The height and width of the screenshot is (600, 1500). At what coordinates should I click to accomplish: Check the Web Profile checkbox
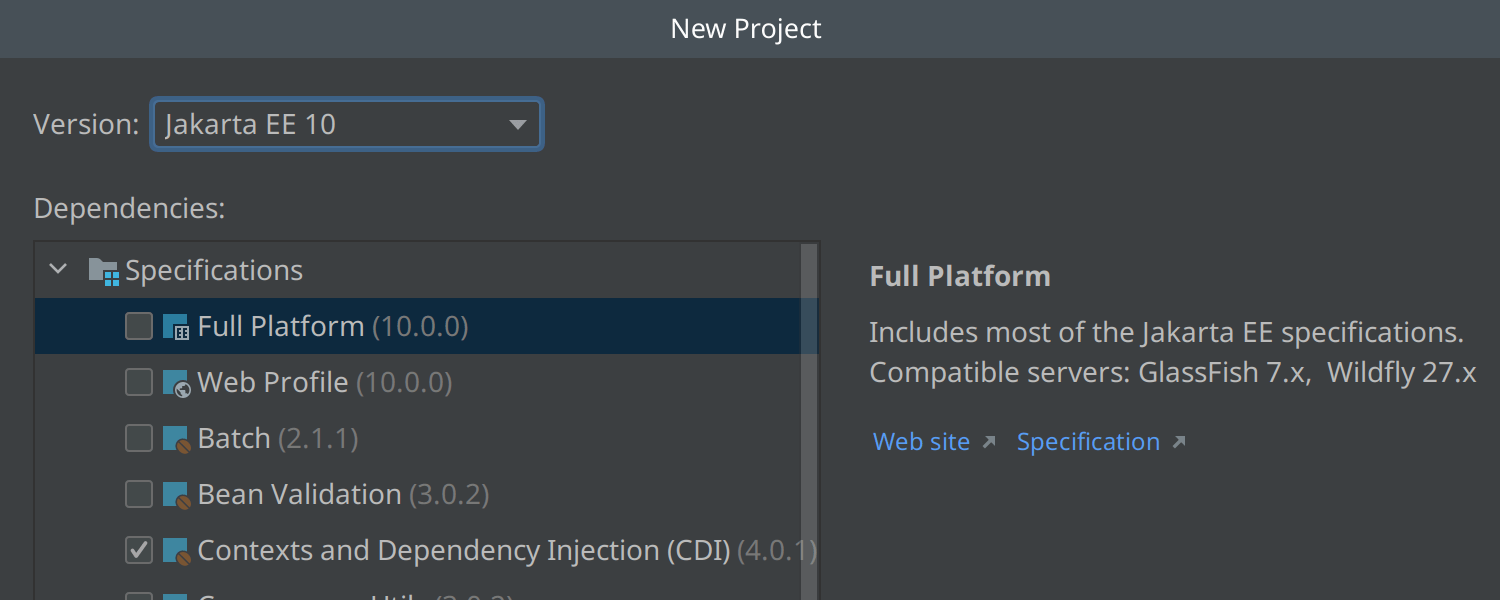(x=139, y=382)
